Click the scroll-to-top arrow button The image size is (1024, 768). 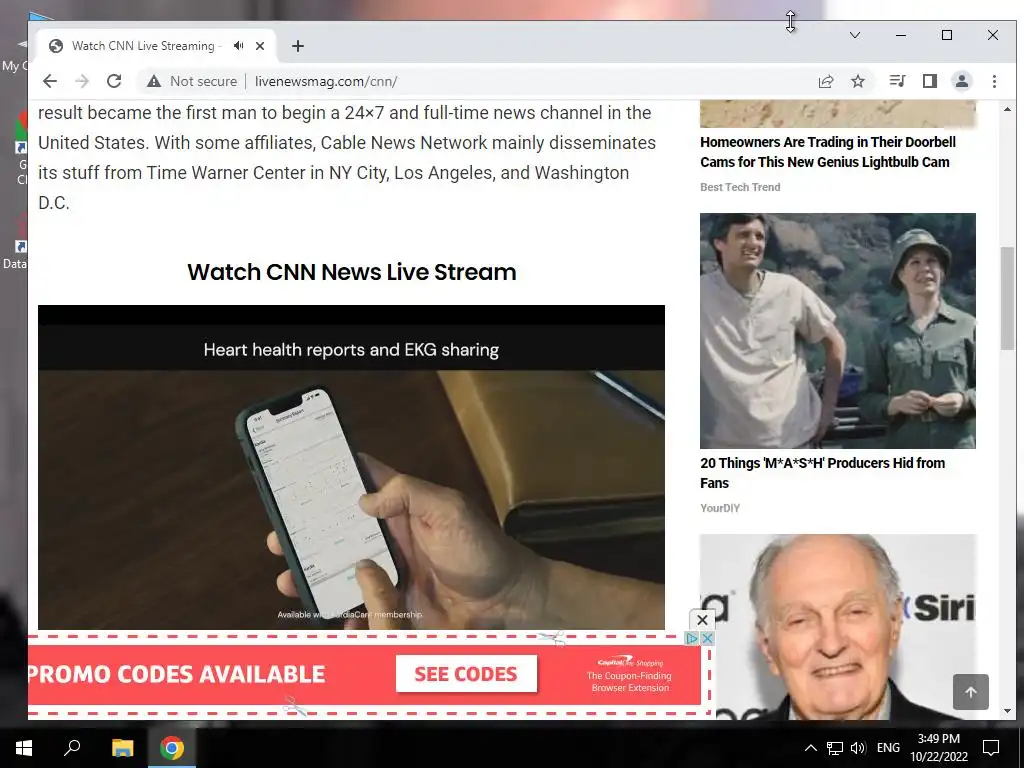tap(970, 692)
